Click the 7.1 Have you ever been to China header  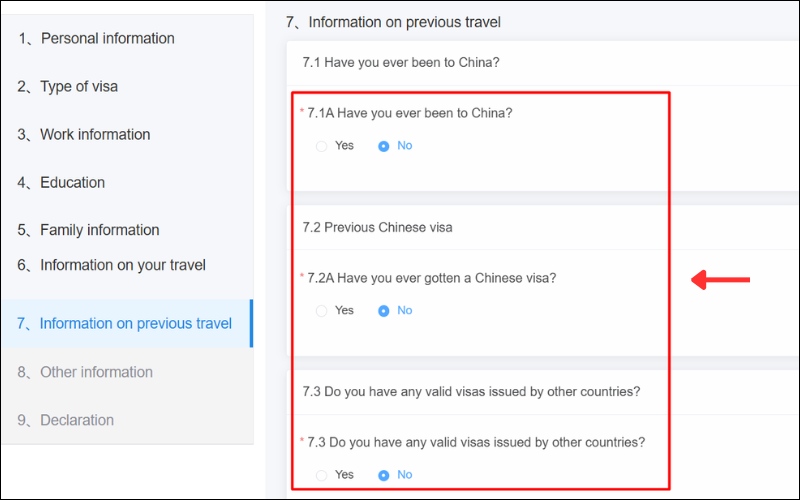(x=401, y=62)
